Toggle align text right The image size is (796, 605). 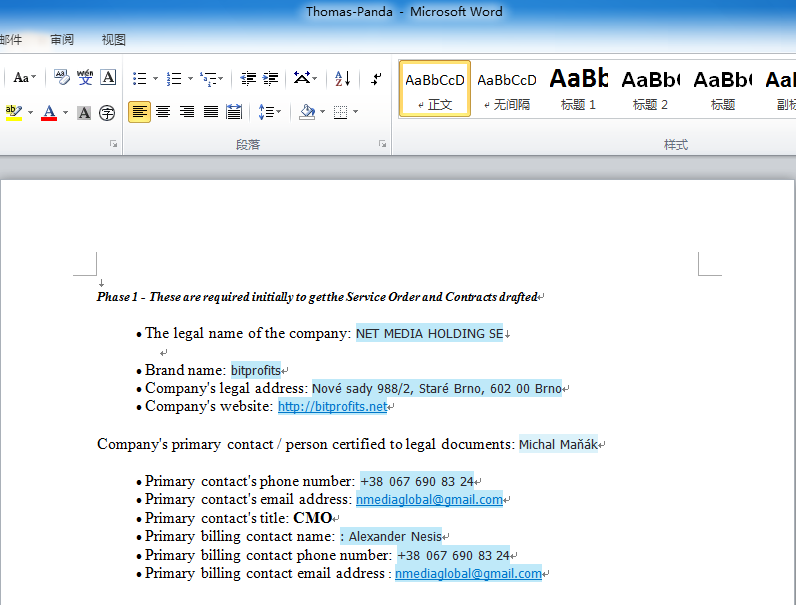click(187, 112)
